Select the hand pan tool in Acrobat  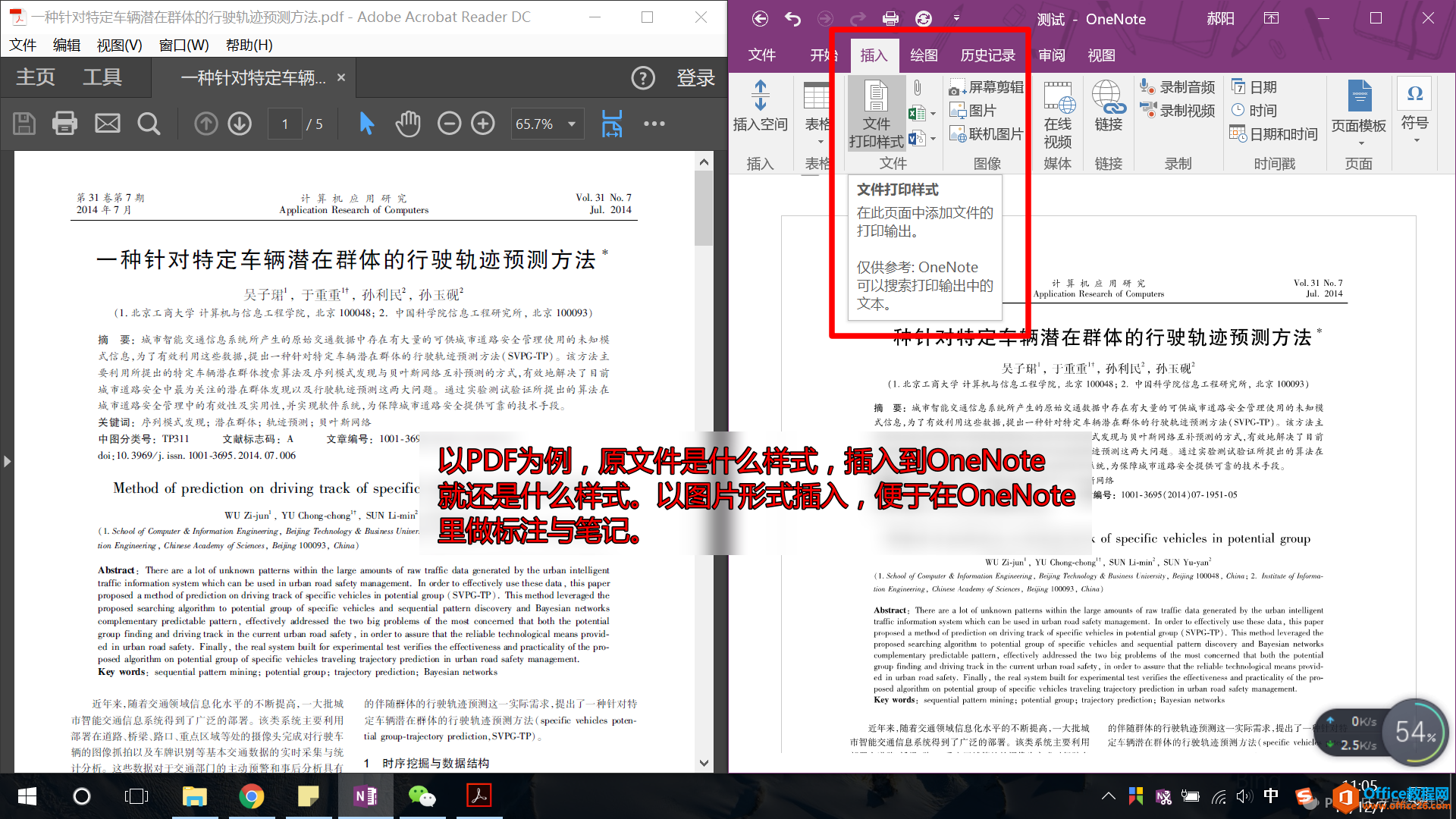[x=408, y=123]
